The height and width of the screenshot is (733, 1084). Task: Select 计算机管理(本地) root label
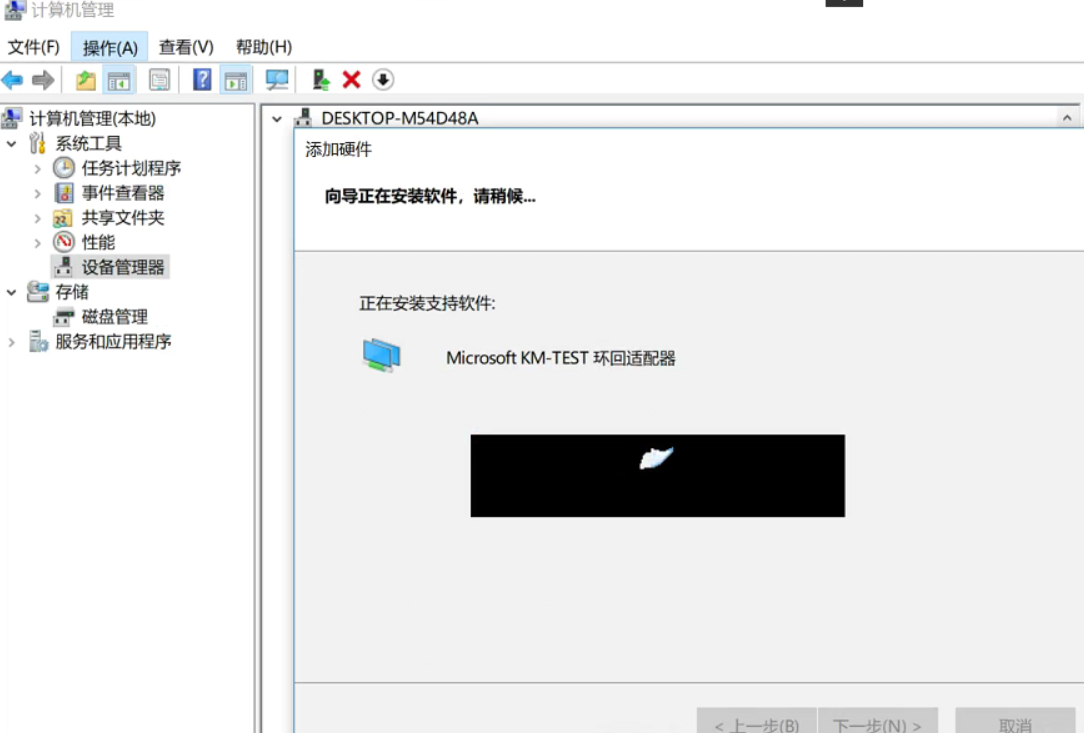click(92, 118)
